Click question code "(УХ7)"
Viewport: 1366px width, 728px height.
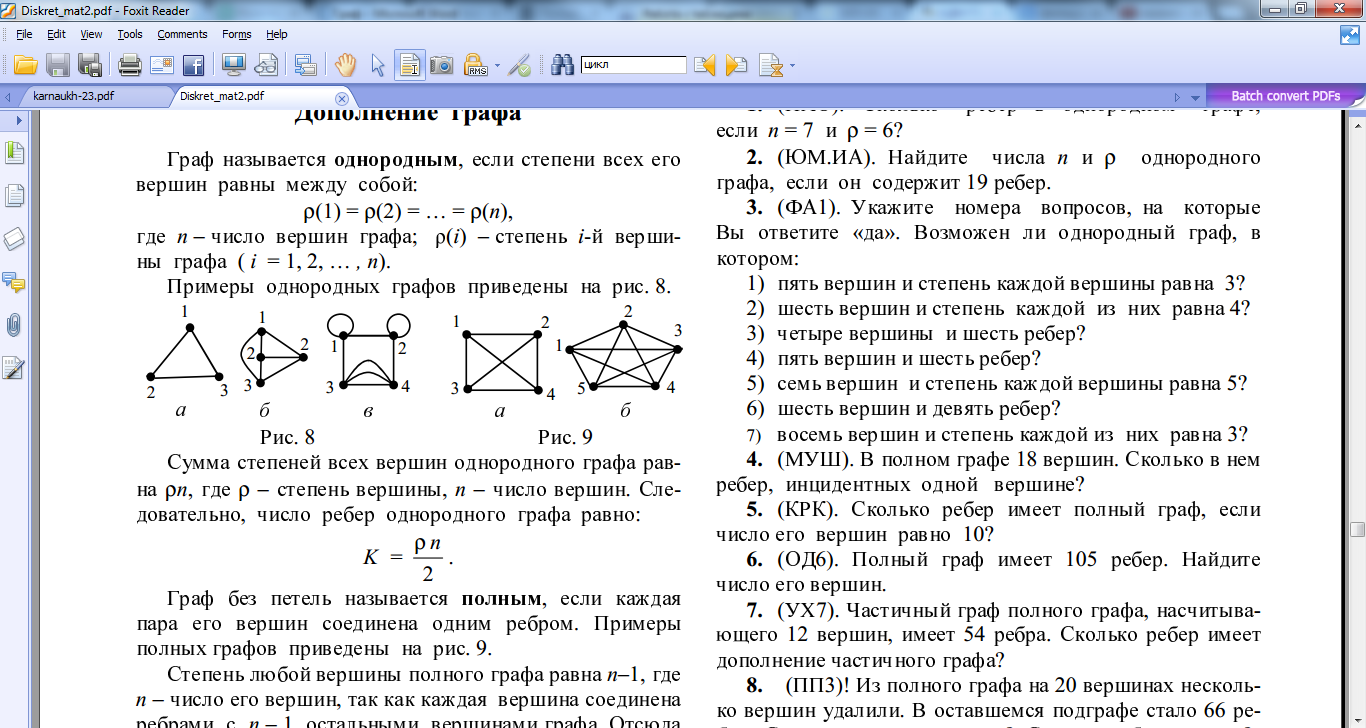[806, 610]
